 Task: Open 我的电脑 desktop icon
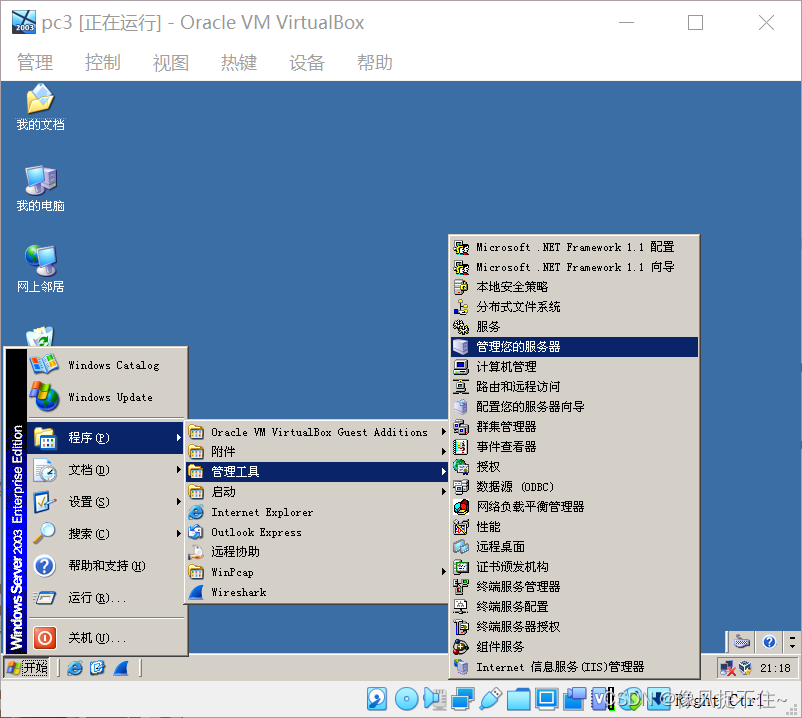coord(40,189)
